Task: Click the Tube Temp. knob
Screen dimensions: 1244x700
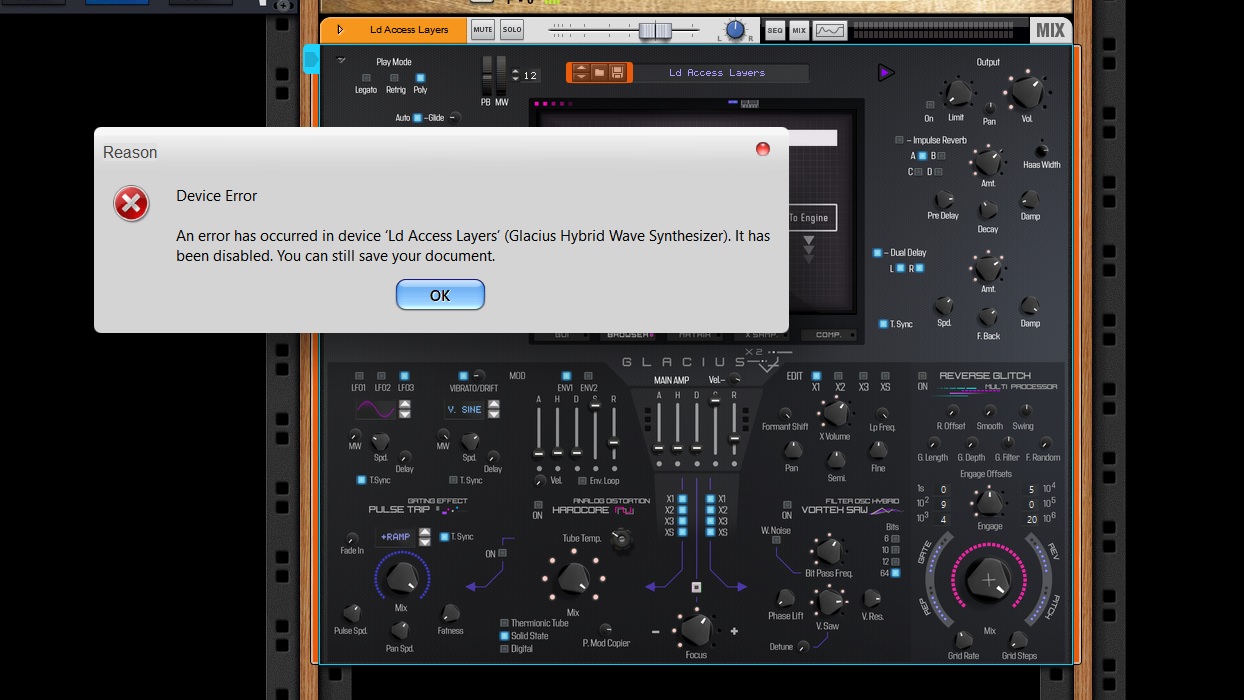Action: pos(622,541)
